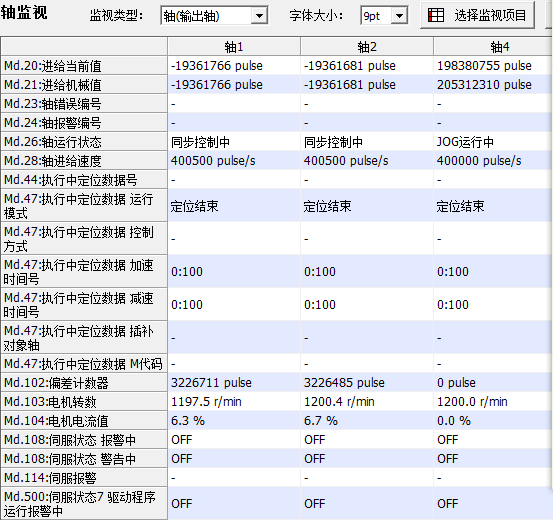Click 轴1 Md.28 speed 400500 pulse/s cell
This screenshot has width=553, height=520.
coord(234,161)
